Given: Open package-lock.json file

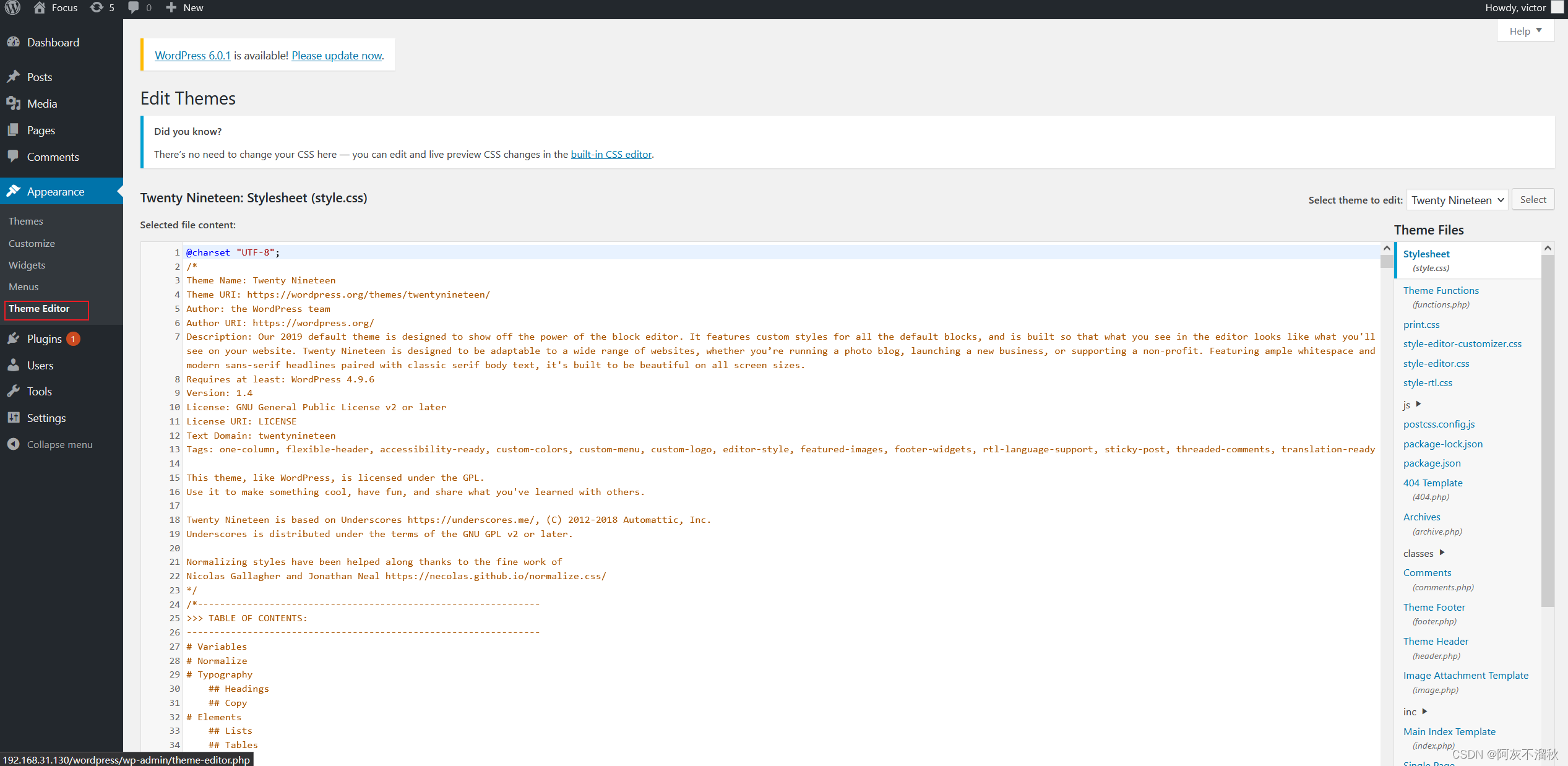Looking at the screenshot, I should pyautogui.click(x=1442, y=444).
